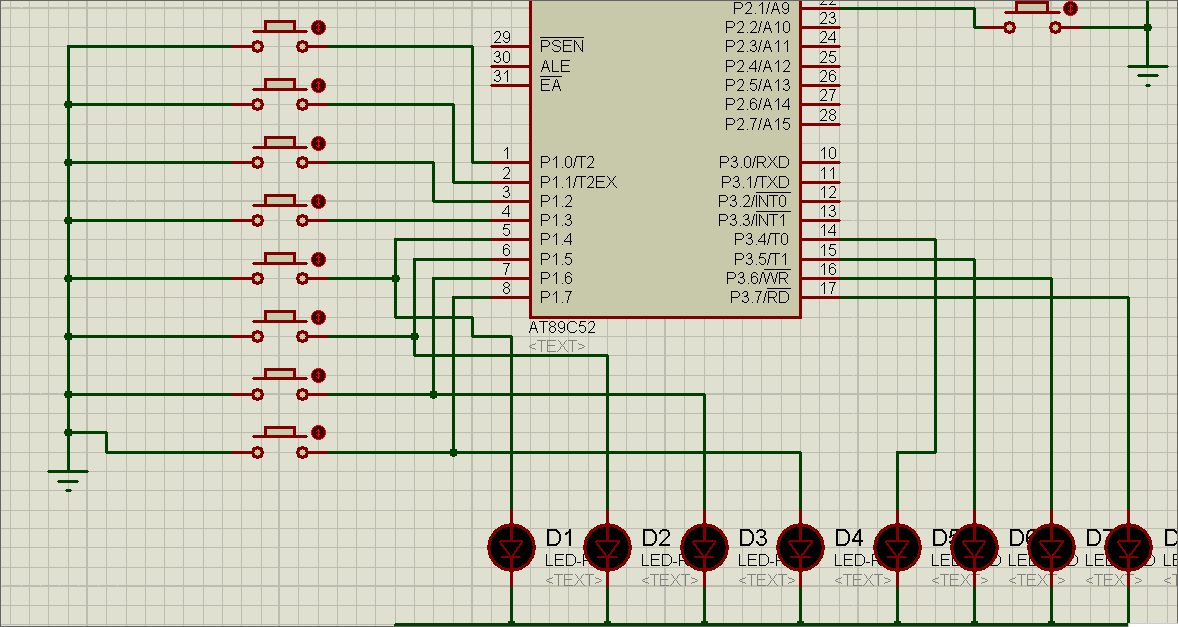
Task: Click the P2.2/A10 pin label
Action: tap(758, 27)
